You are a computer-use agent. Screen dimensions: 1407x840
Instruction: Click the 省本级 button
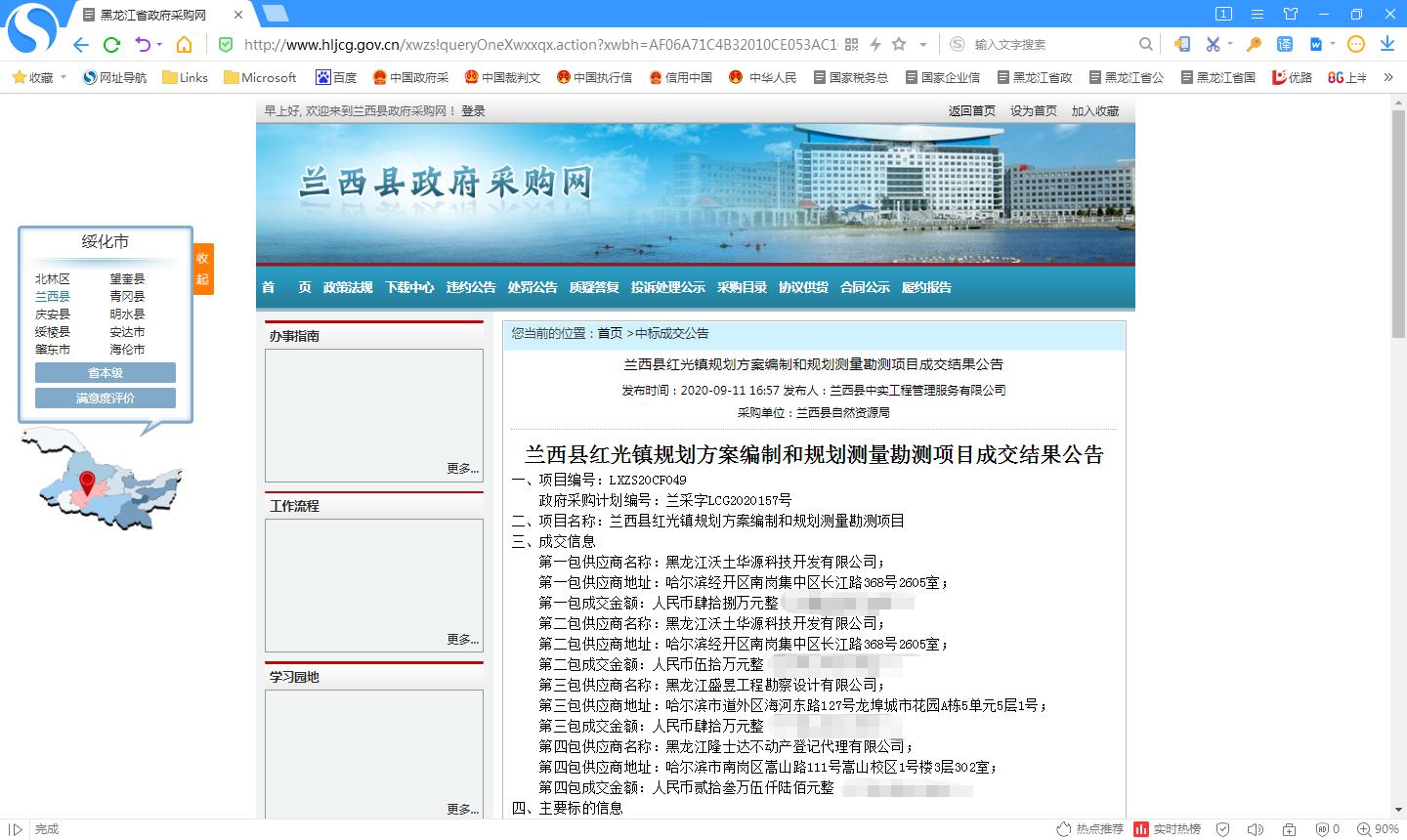pos(106,372)
